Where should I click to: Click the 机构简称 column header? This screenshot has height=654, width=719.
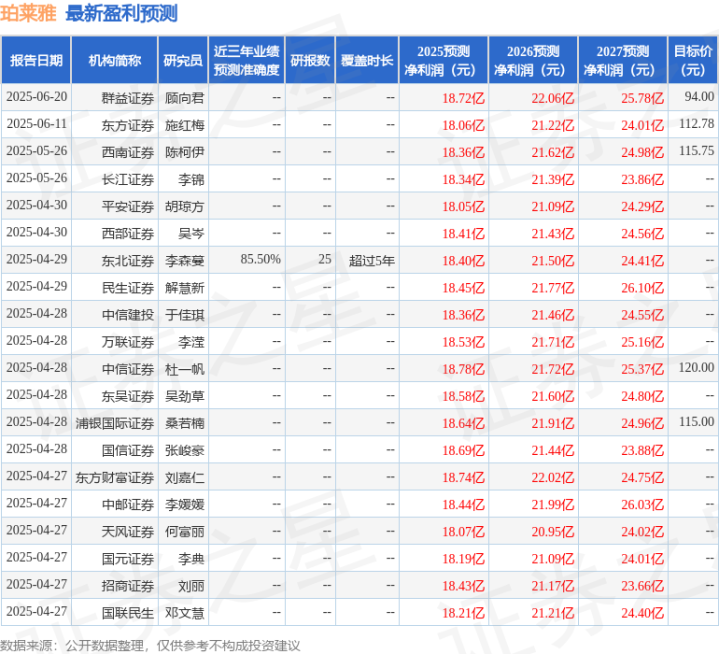coord(115,60)
